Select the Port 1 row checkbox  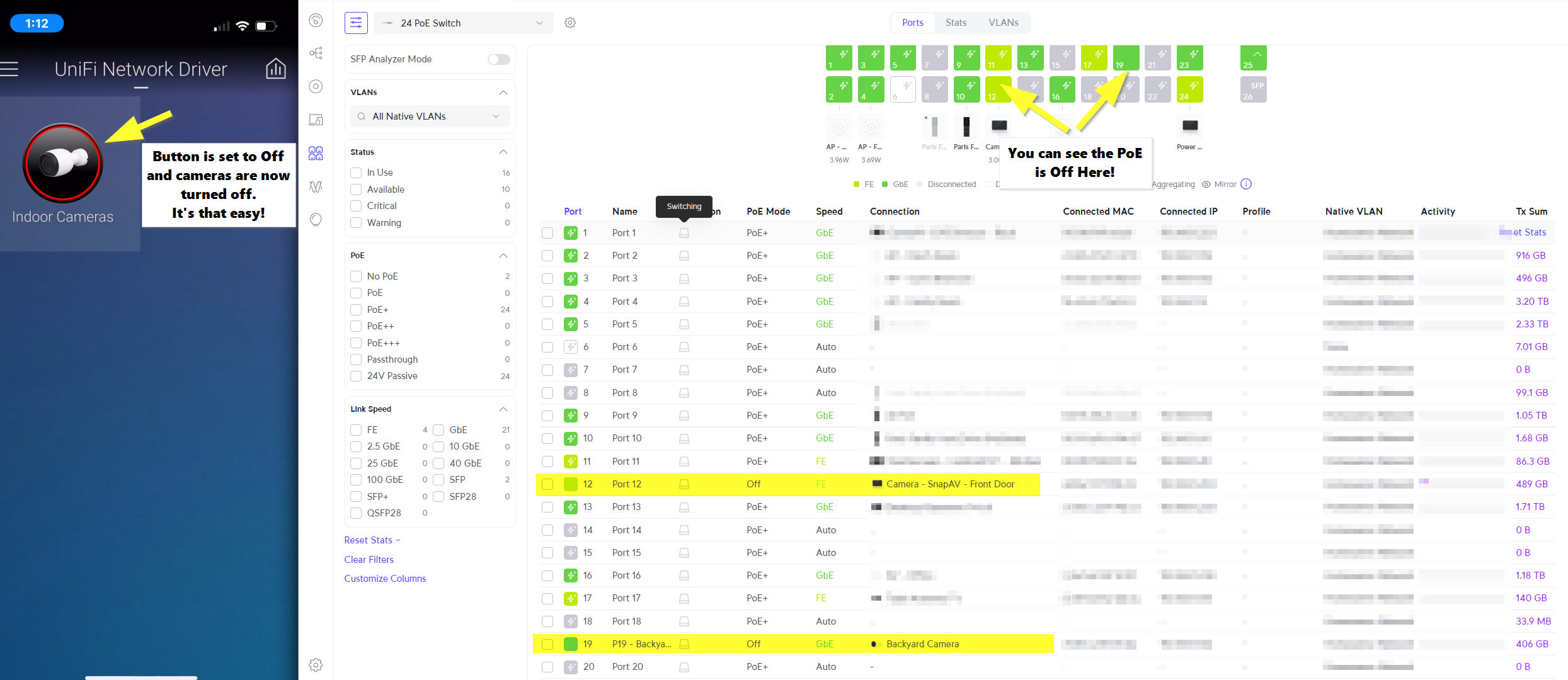point(547,233)
